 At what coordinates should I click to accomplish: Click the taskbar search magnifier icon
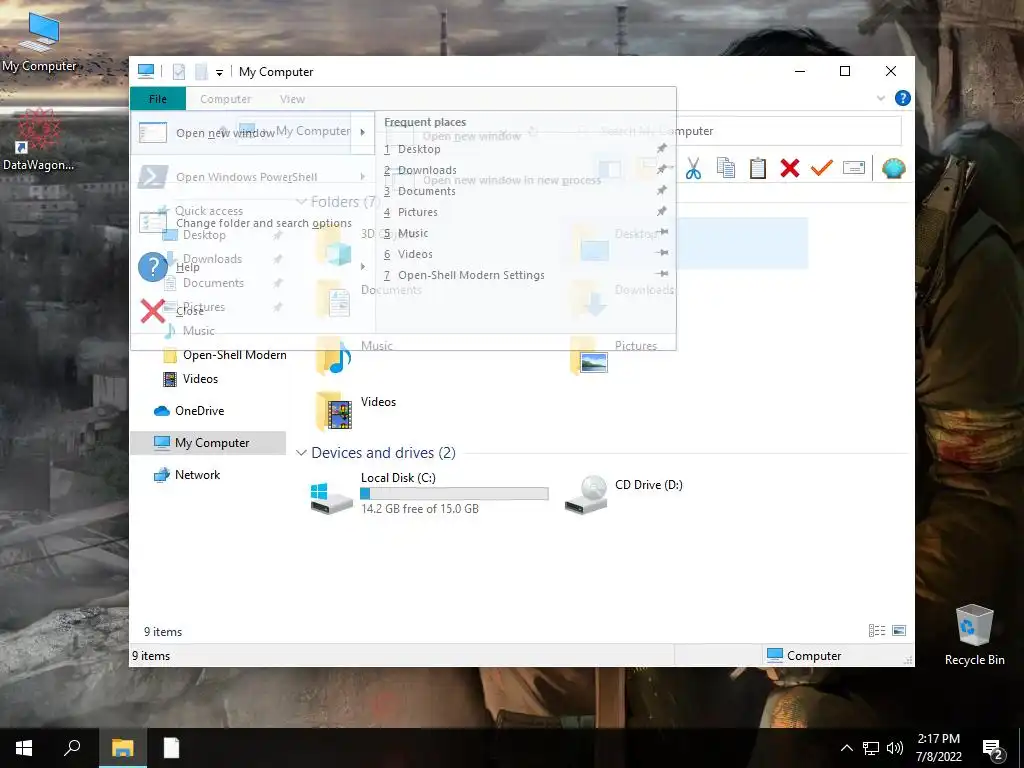point(72,748)
